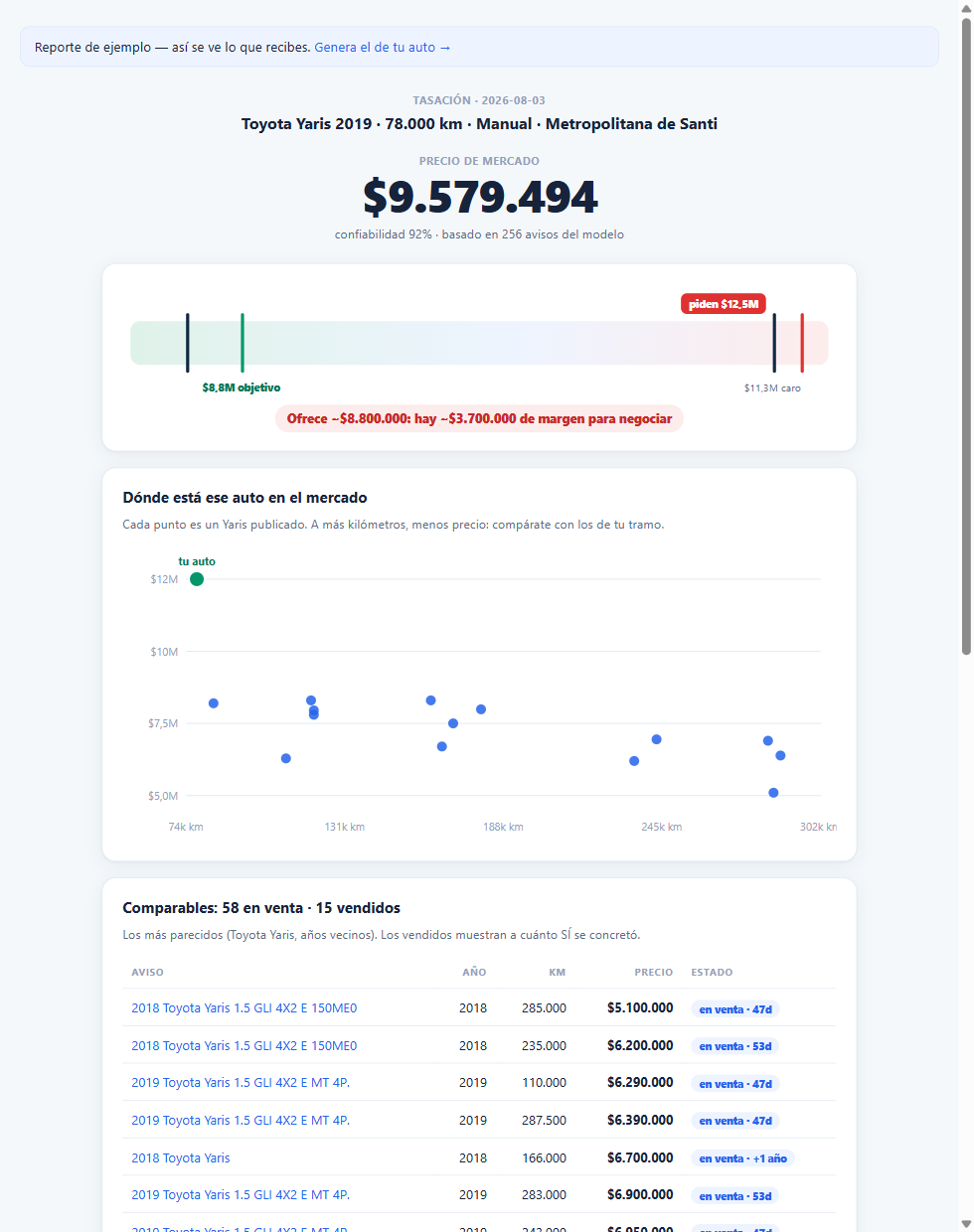
Task: Click the lowest blue dot on the $5,0M line
Action: (773, 793)
